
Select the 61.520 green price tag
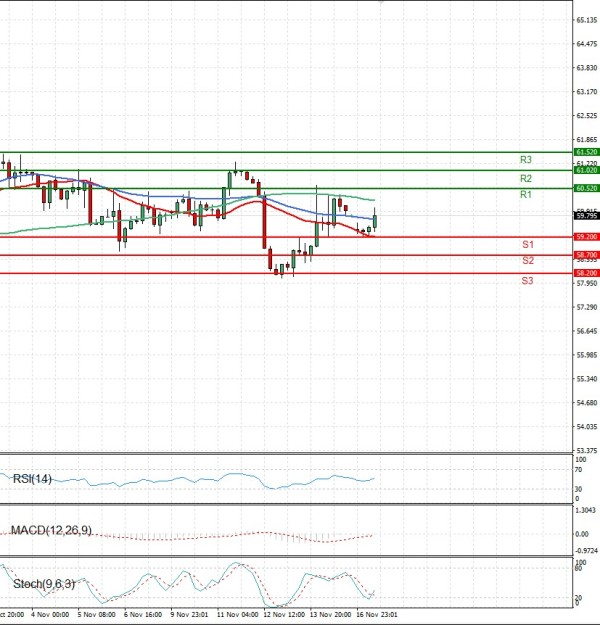click(x=586, y=152)
